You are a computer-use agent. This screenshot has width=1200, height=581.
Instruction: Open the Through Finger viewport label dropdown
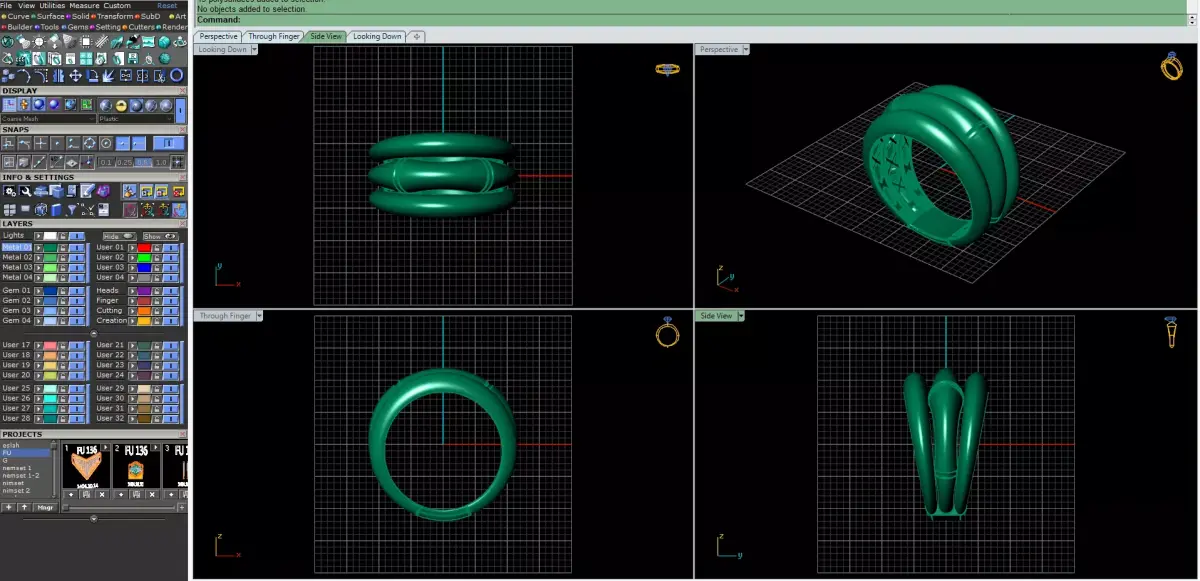[259, 315]
